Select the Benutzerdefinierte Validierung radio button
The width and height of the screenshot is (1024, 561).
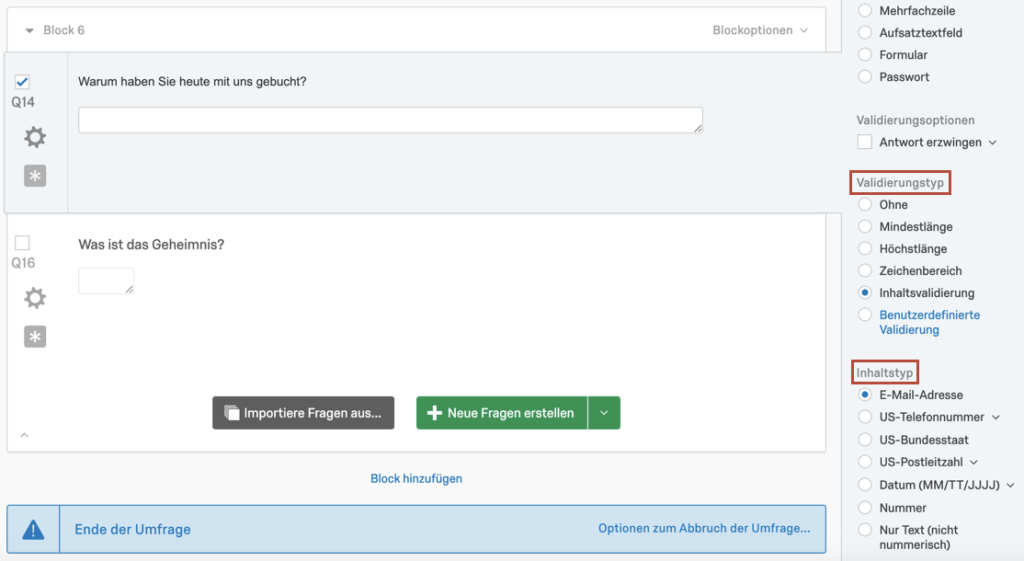[865, 315]
